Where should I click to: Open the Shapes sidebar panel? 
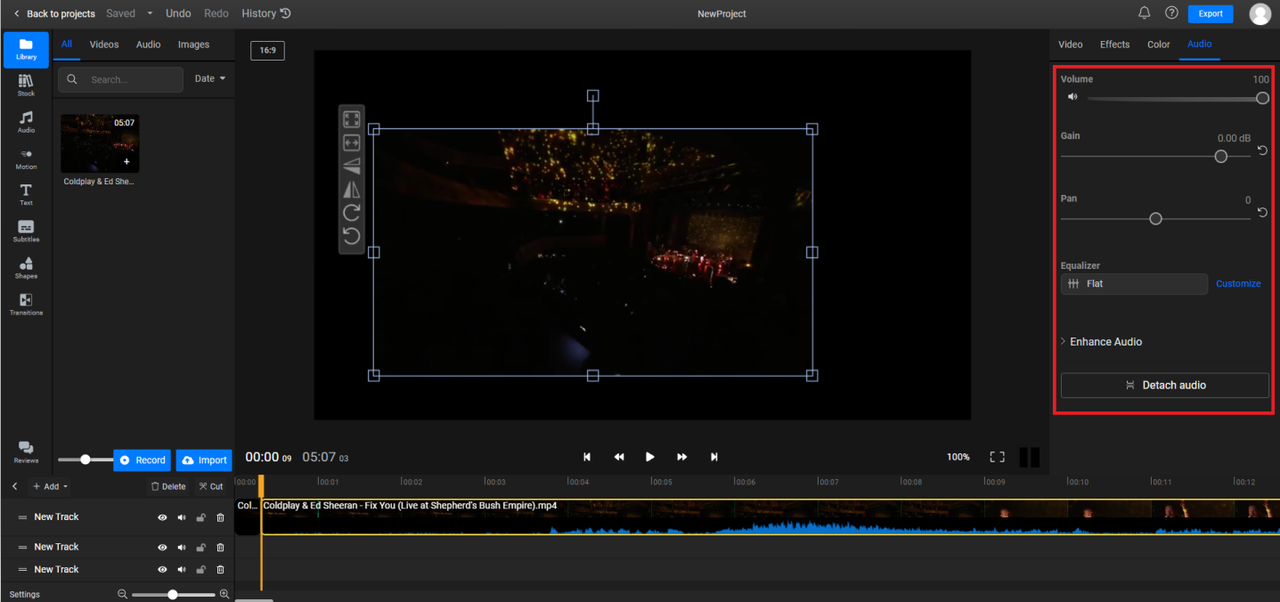[26, 267]
